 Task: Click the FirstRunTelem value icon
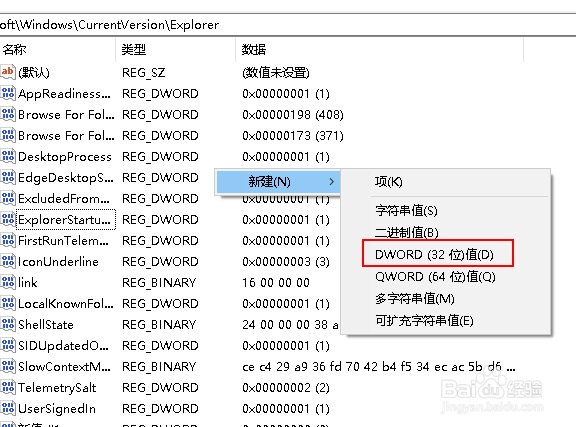tap(8, 240)
